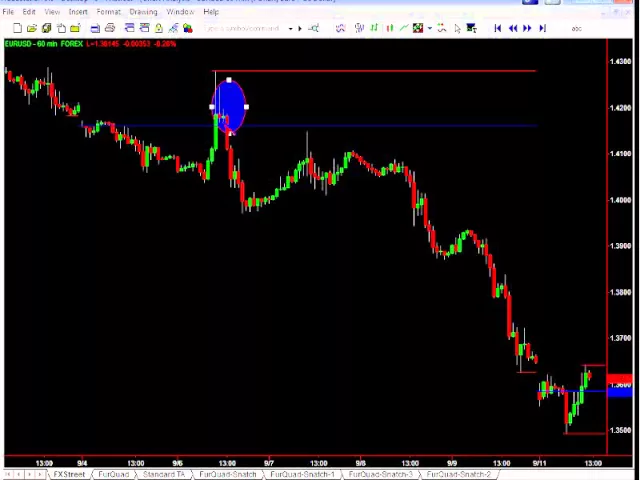The width and height of the screenshot is (640, 480).
Task: Click the second tile windows icon
Action: click(x=144, y=28)
